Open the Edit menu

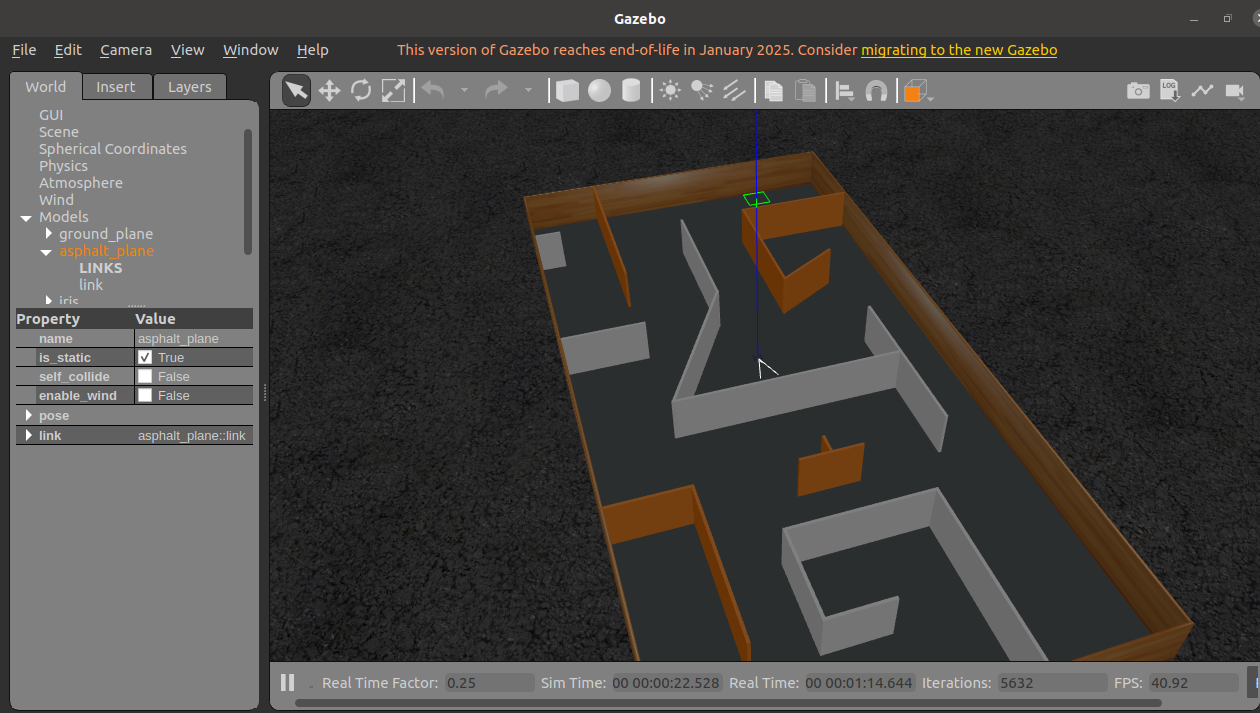tap(68, 50)
